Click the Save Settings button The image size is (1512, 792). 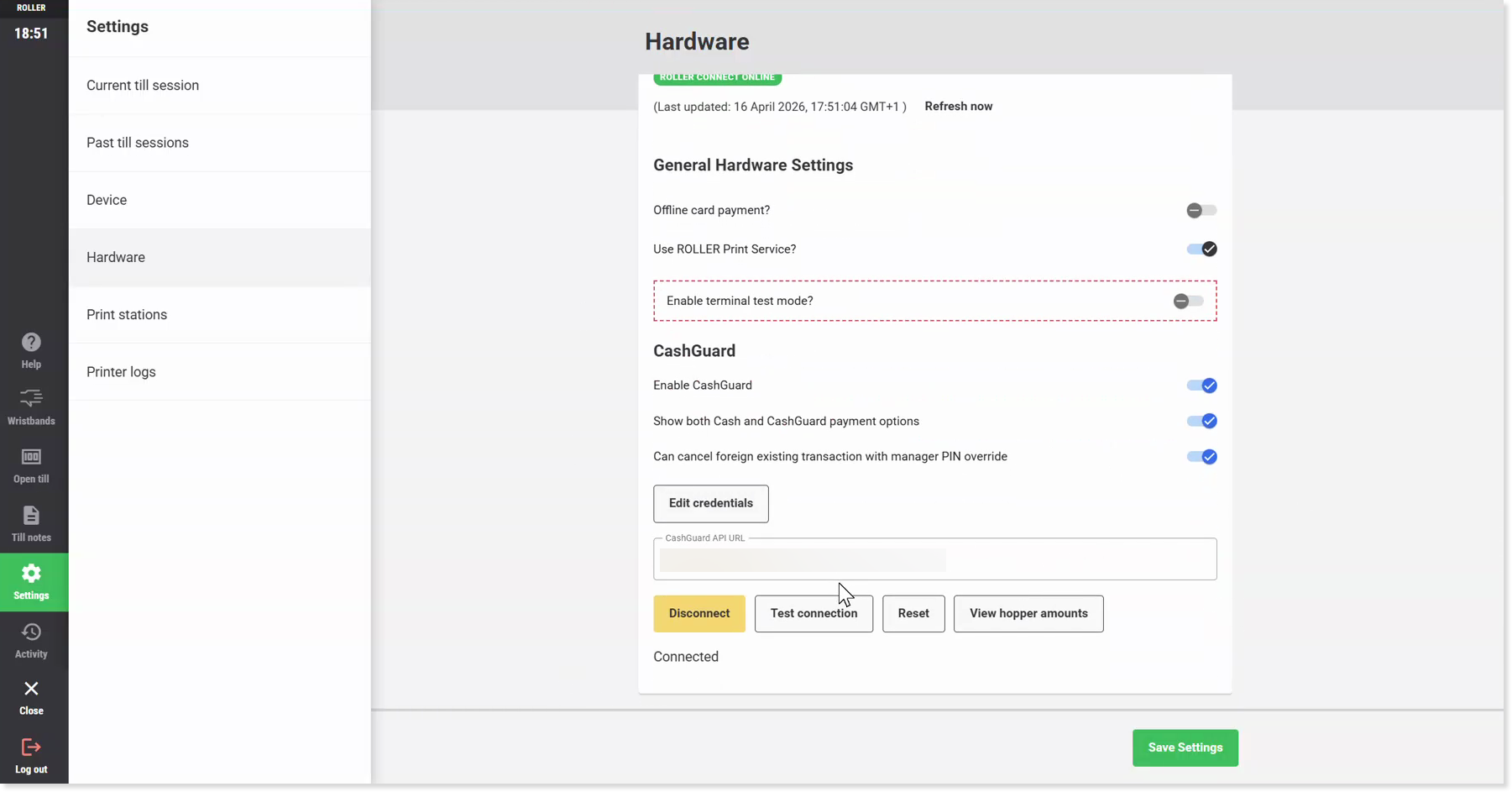[1185, 747]
